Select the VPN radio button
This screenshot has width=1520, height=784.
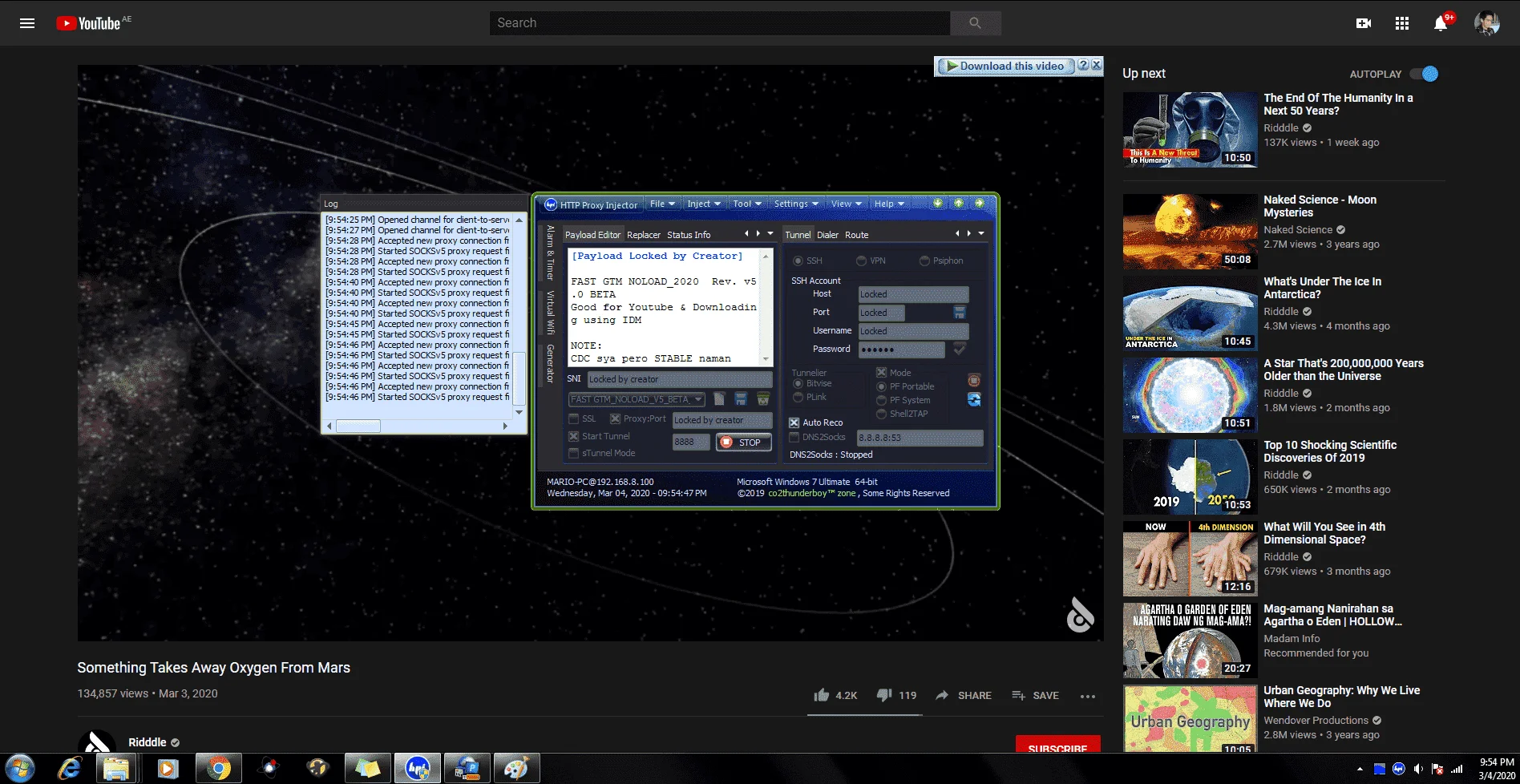861,261
